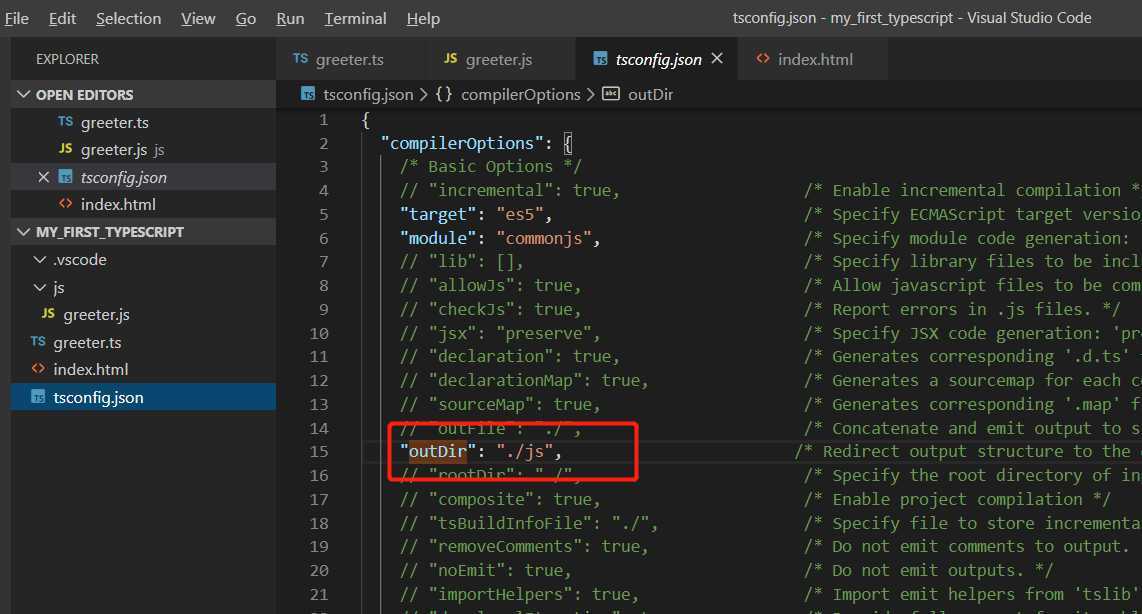The height and width of the screenshot is (614, 1142).
Task: Click the commented "noEmit" option line
Action: [x=486, y=570]
